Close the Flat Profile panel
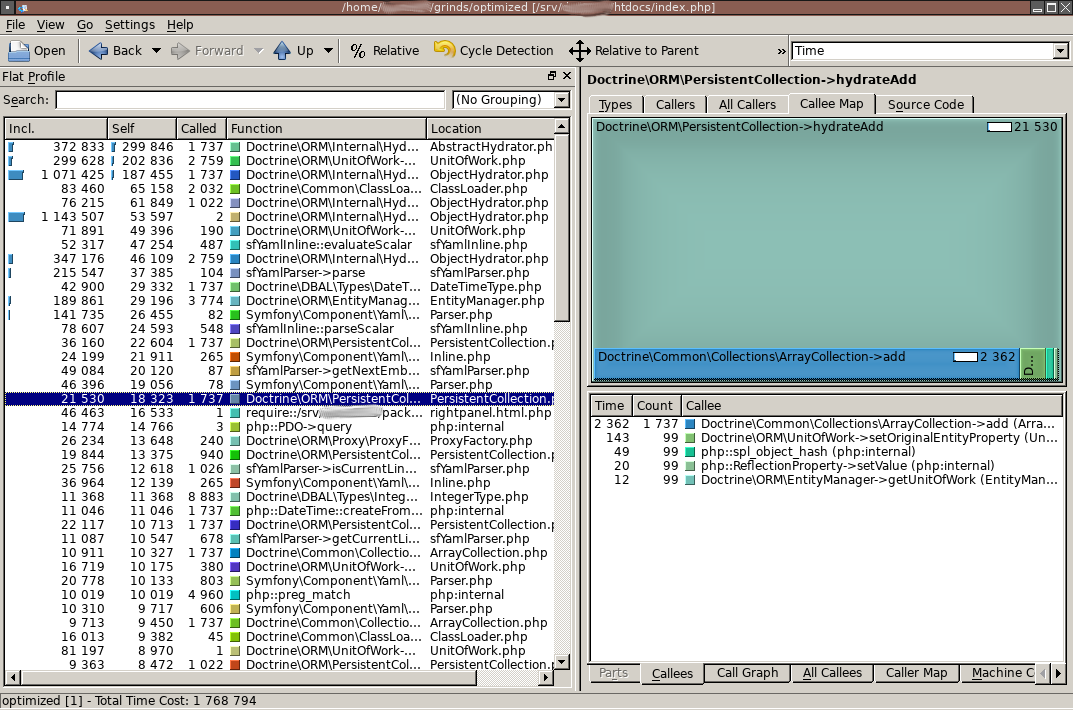This screenshot has width=1073, height=710. 567,76
